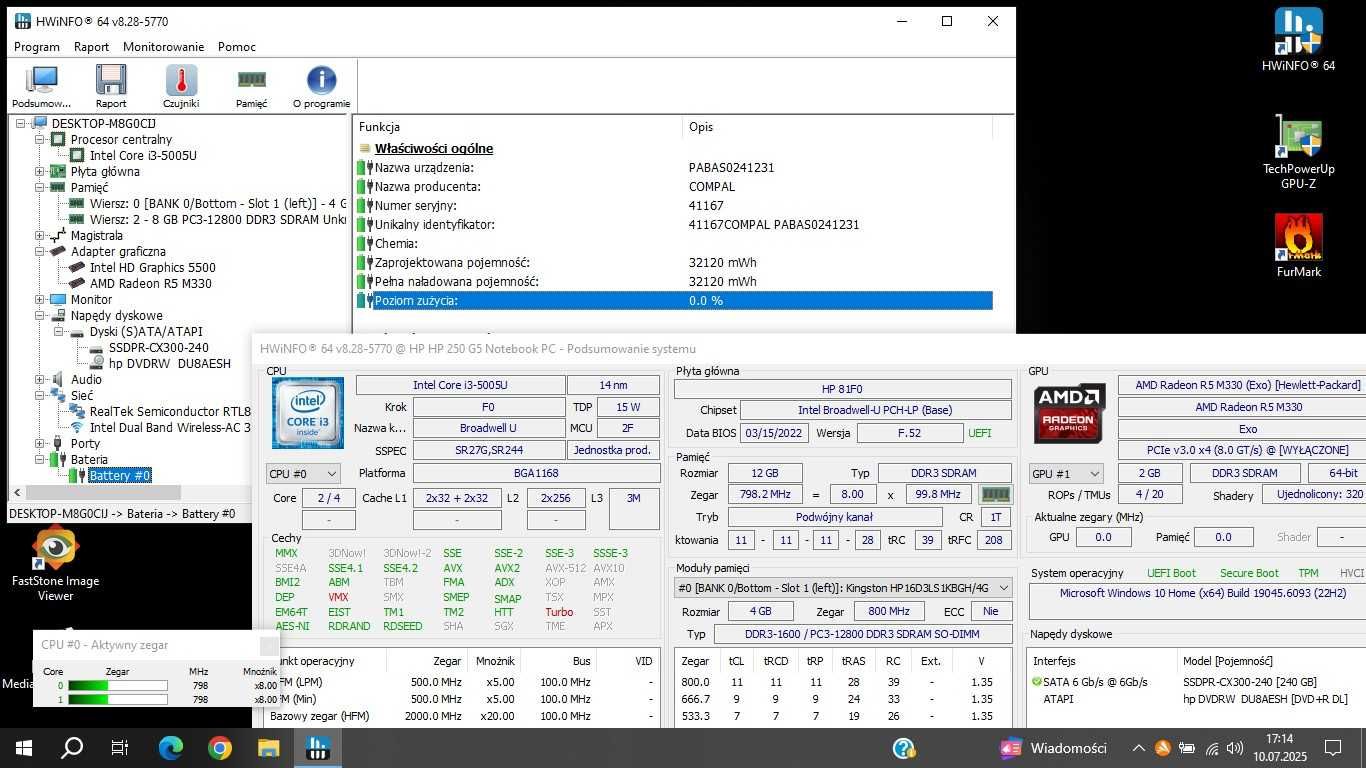Viewport: 1366px width, 768px height.
Task: Click the tree panel horizontal scrollbar
Action: (103, 492)
